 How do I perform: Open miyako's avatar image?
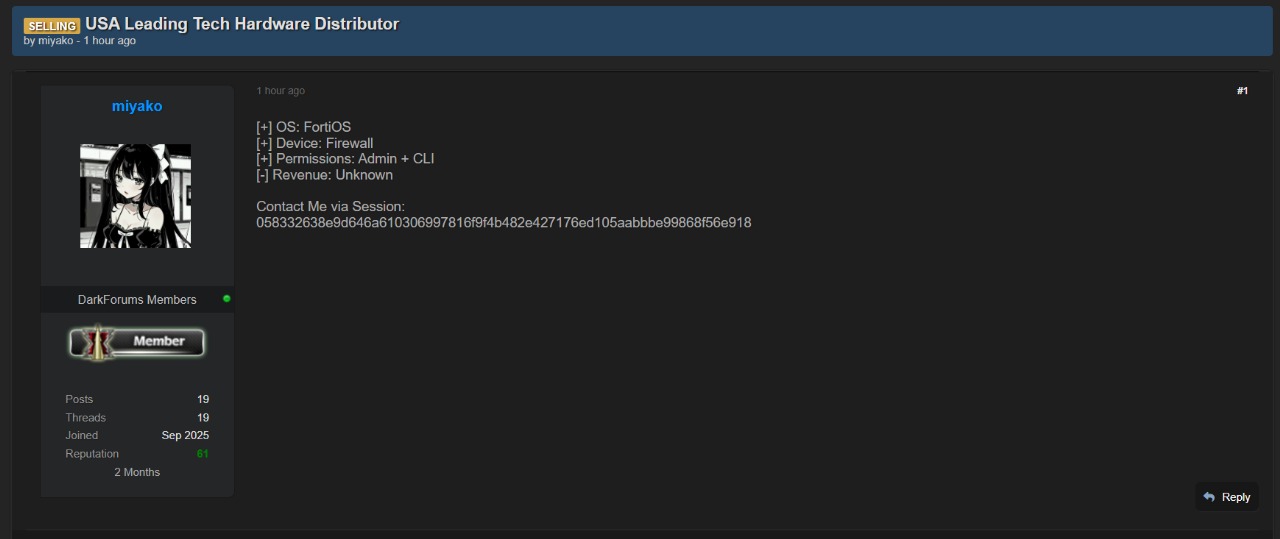136,196
